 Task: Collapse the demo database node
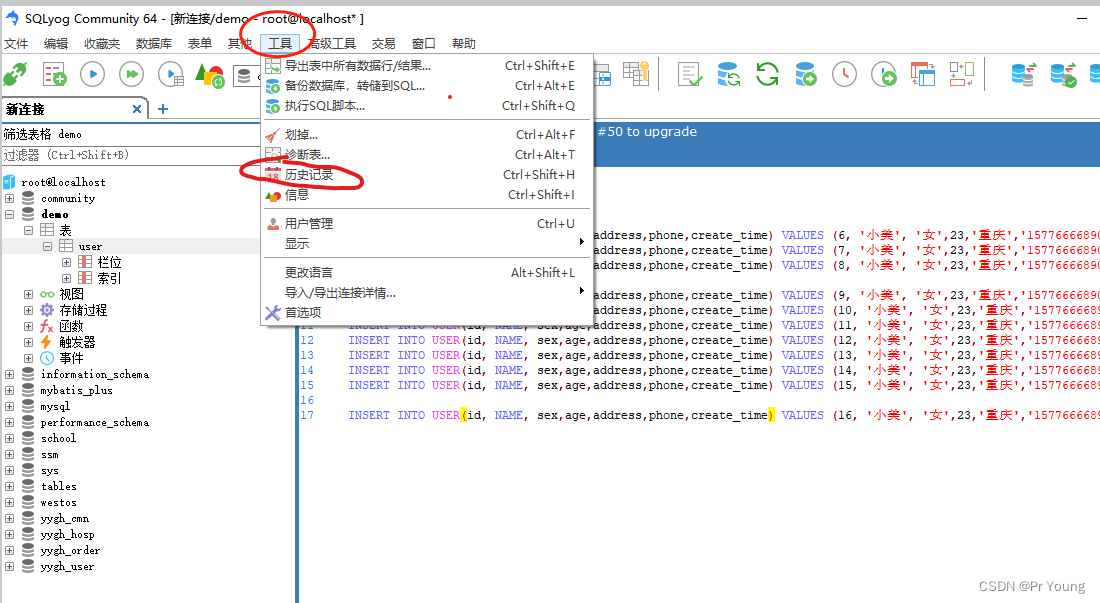9,215
